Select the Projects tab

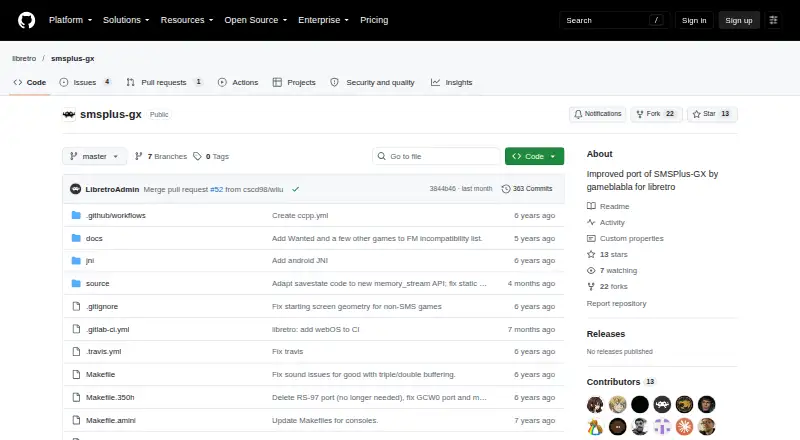pyautogui.click(x=294, y=82)
